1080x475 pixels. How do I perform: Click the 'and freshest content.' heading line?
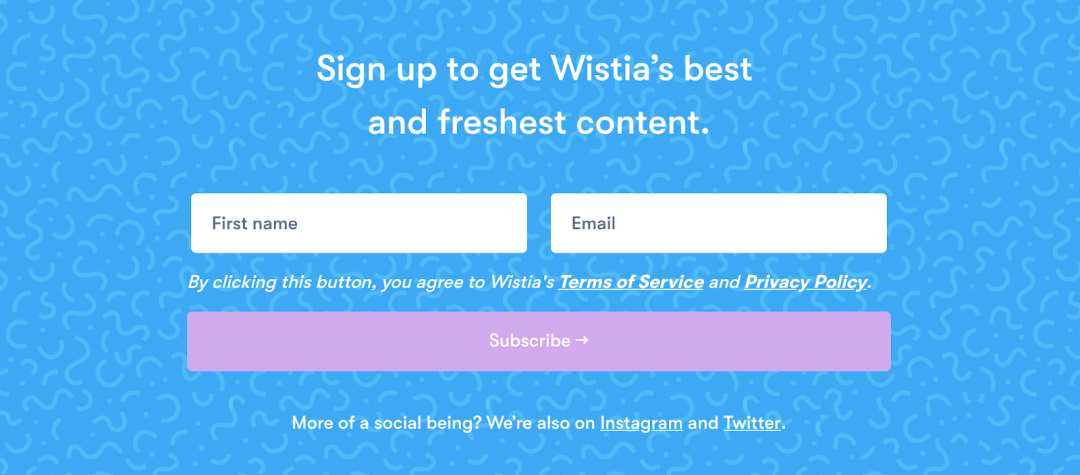pos(539,123)
